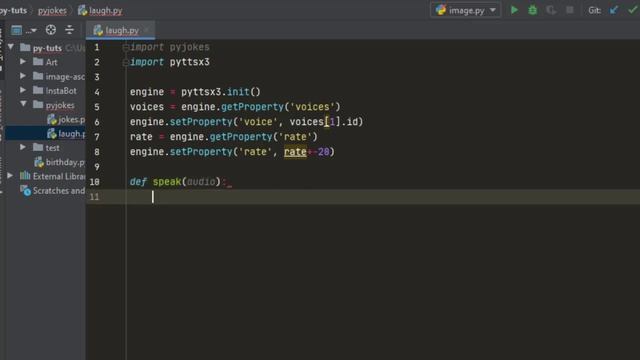Click the Git commit checkmark icon

pyautogui.click(x=633, y=10)
